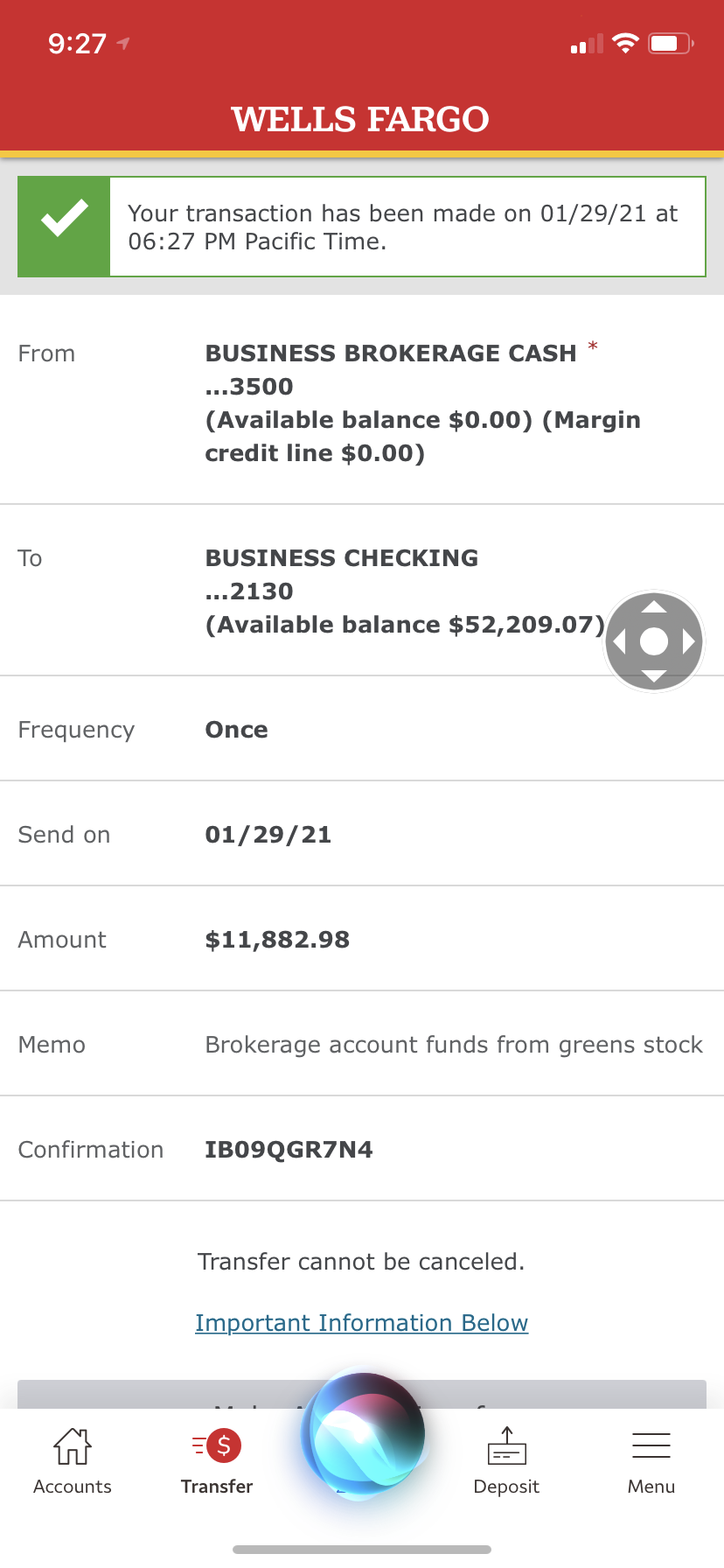
Task: Tap the Wells Fargo header title
Action: coord(360,119)
